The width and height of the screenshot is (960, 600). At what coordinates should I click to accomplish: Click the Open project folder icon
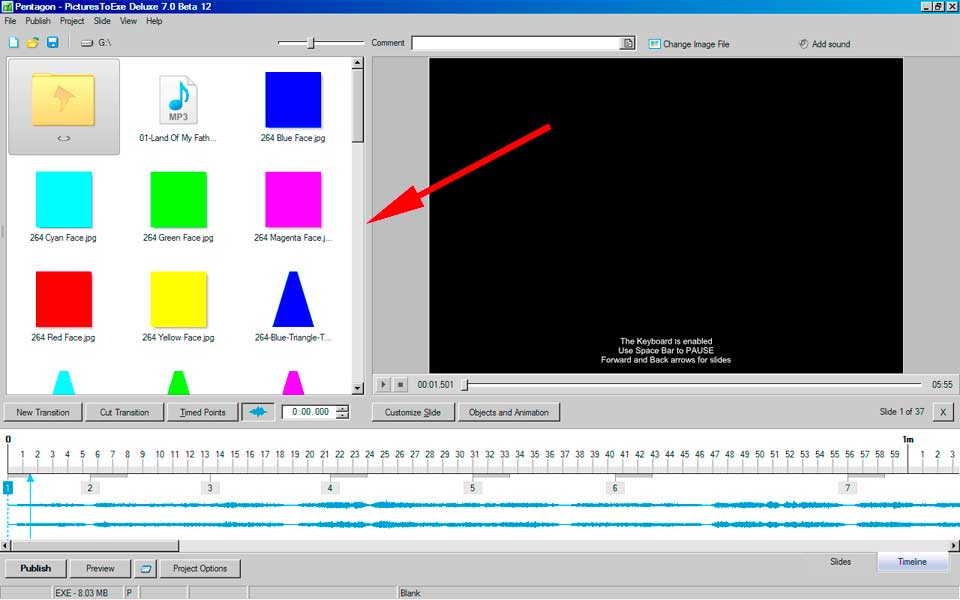coord(32,43)
